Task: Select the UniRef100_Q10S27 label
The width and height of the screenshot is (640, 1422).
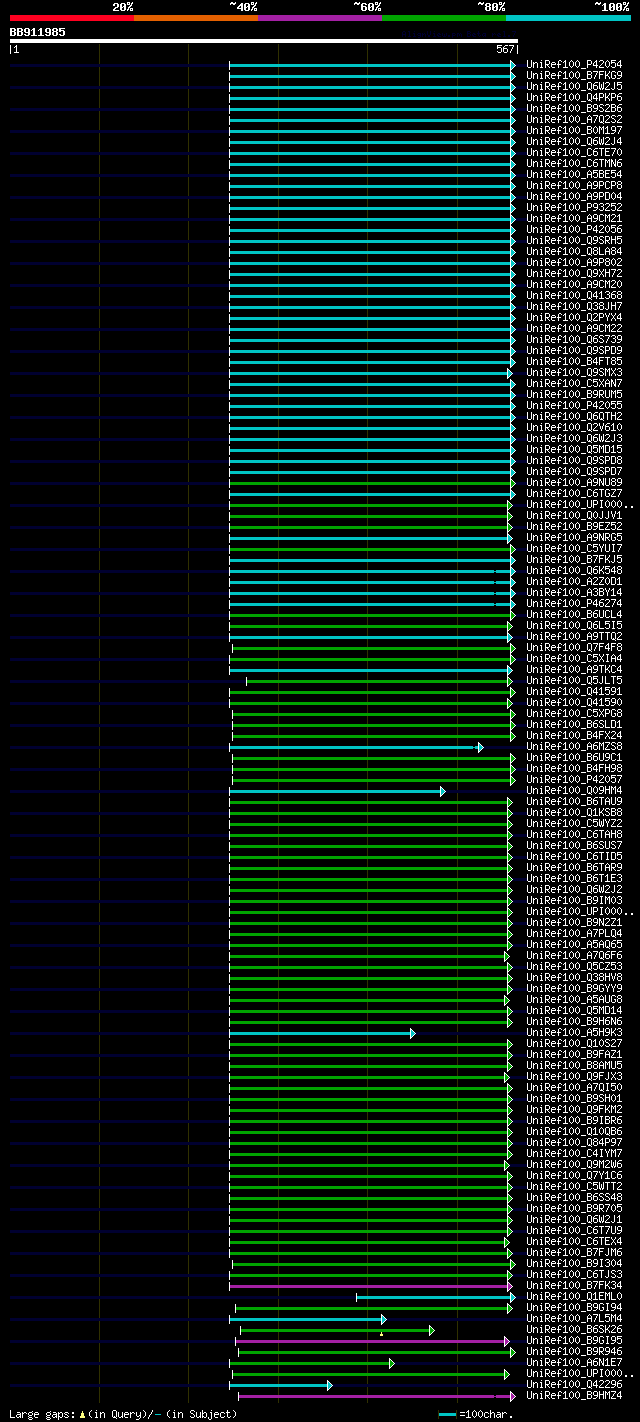Action: [574, 1044]
